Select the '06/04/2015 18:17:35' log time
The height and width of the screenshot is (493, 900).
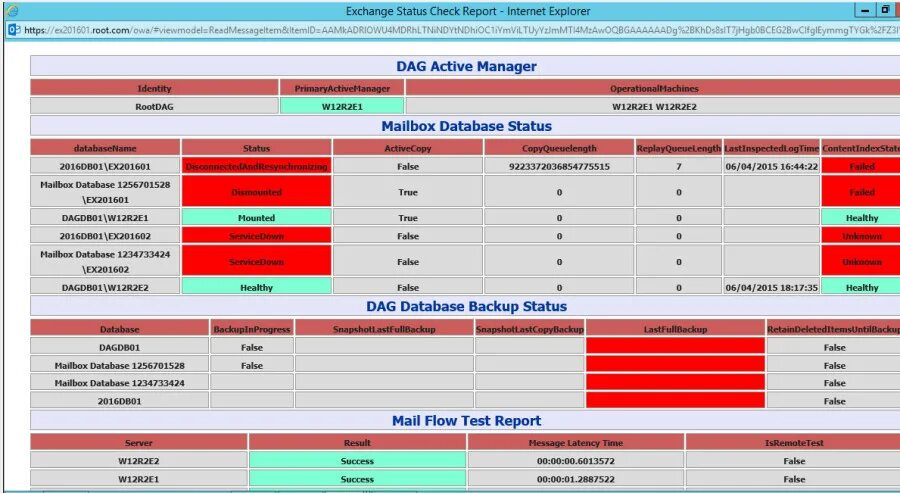[771, 287]
